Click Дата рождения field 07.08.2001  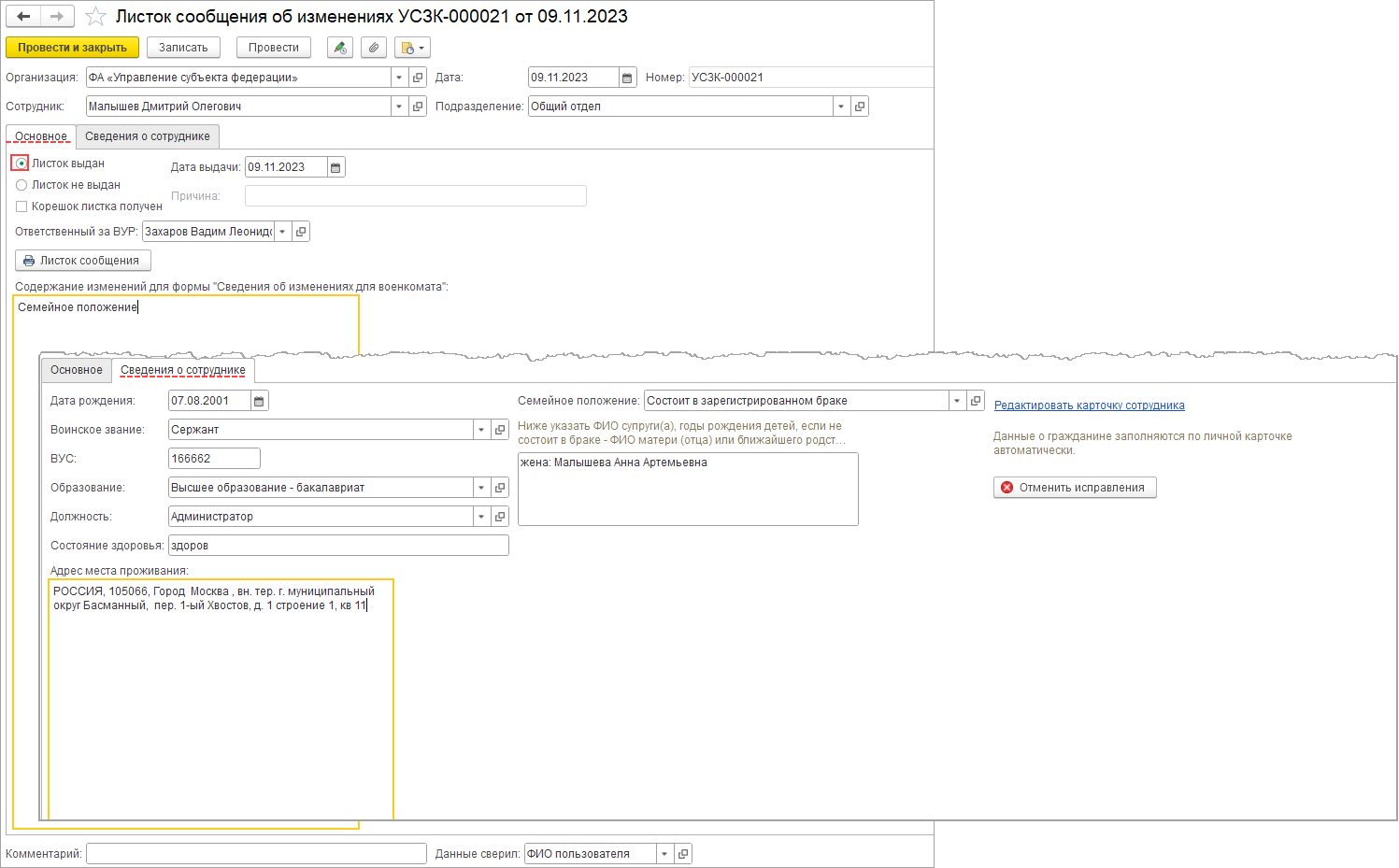pyautogui.click(x=209, y=401)
